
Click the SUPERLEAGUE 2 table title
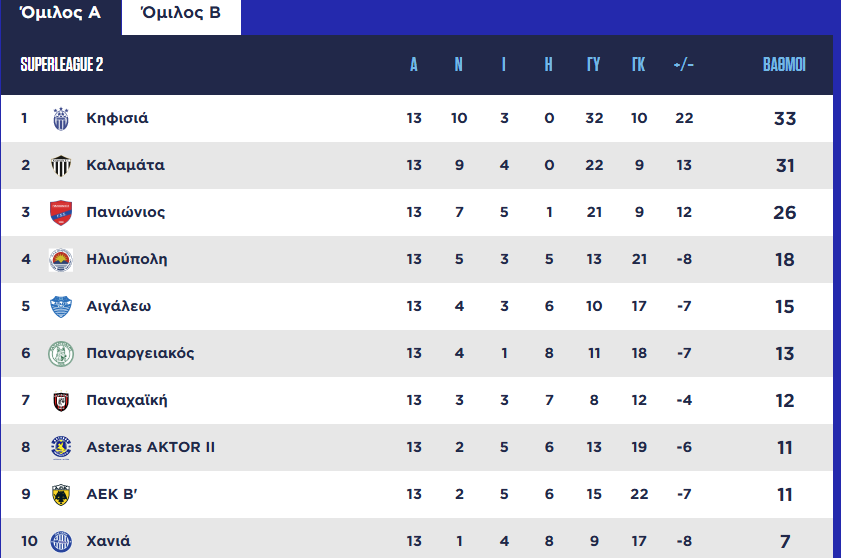(62, 64)
